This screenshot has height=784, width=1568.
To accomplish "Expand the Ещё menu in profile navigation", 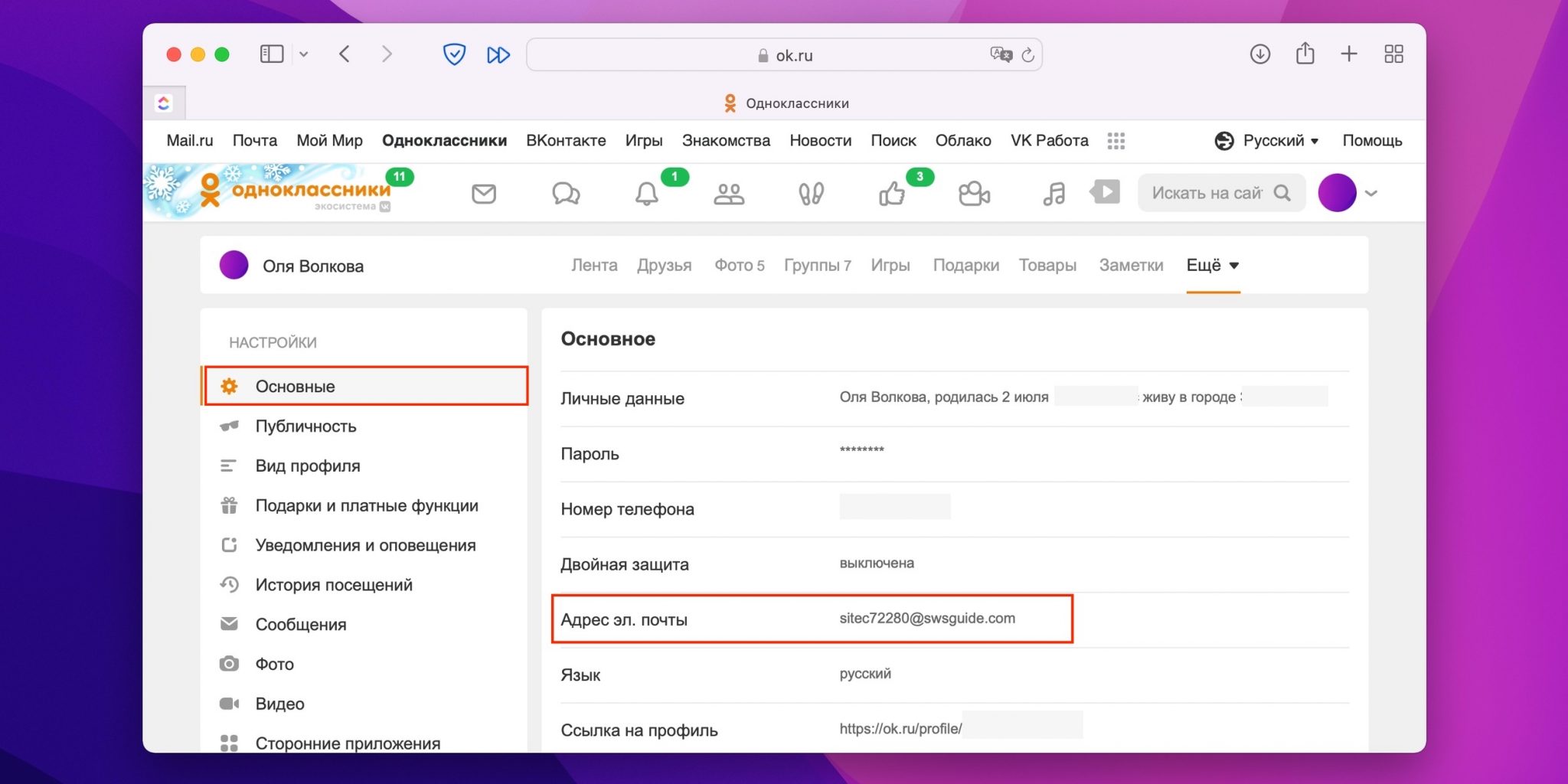I will tap(1213, 266).
